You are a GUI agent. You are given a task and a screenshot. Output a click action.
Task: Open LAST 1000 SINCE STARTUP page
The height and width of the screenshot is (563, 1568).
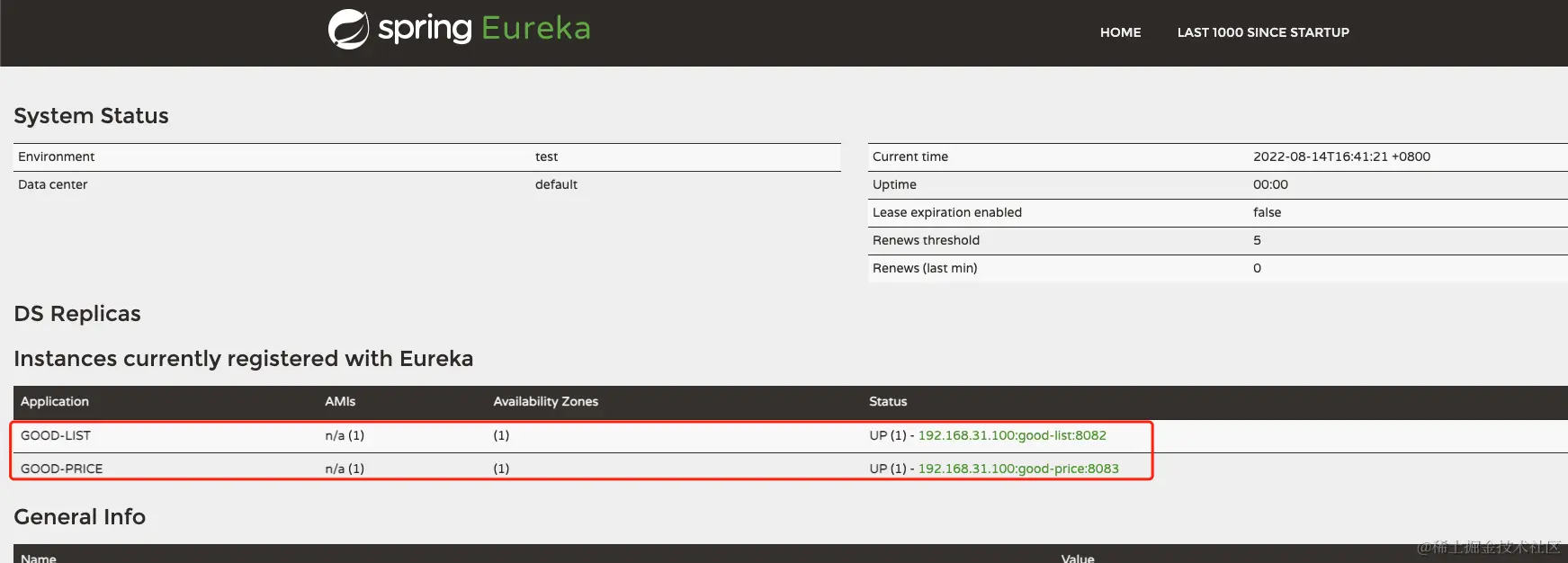coord(1263,32)
